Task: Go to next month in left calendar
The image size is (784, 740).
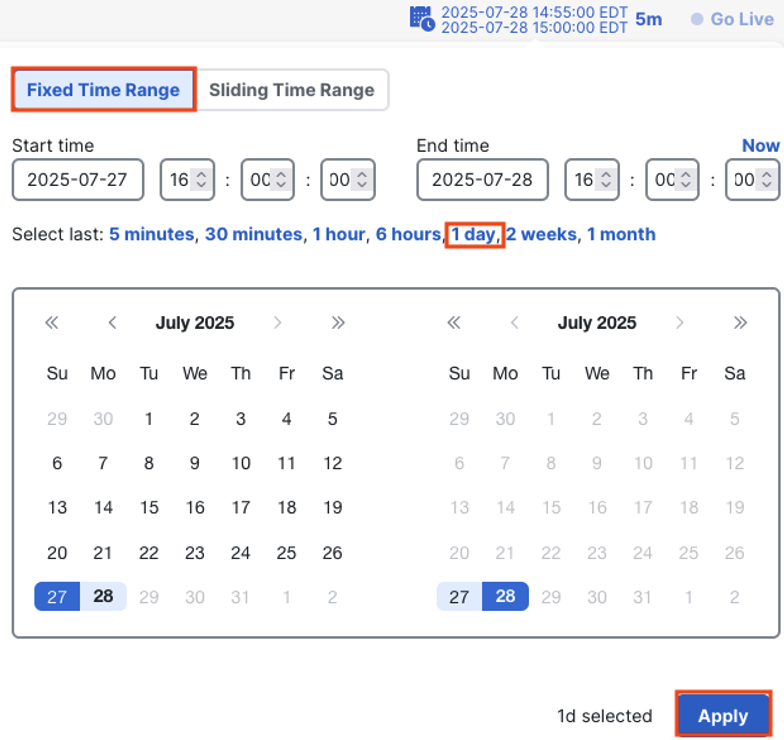Action: click(278, 322)
